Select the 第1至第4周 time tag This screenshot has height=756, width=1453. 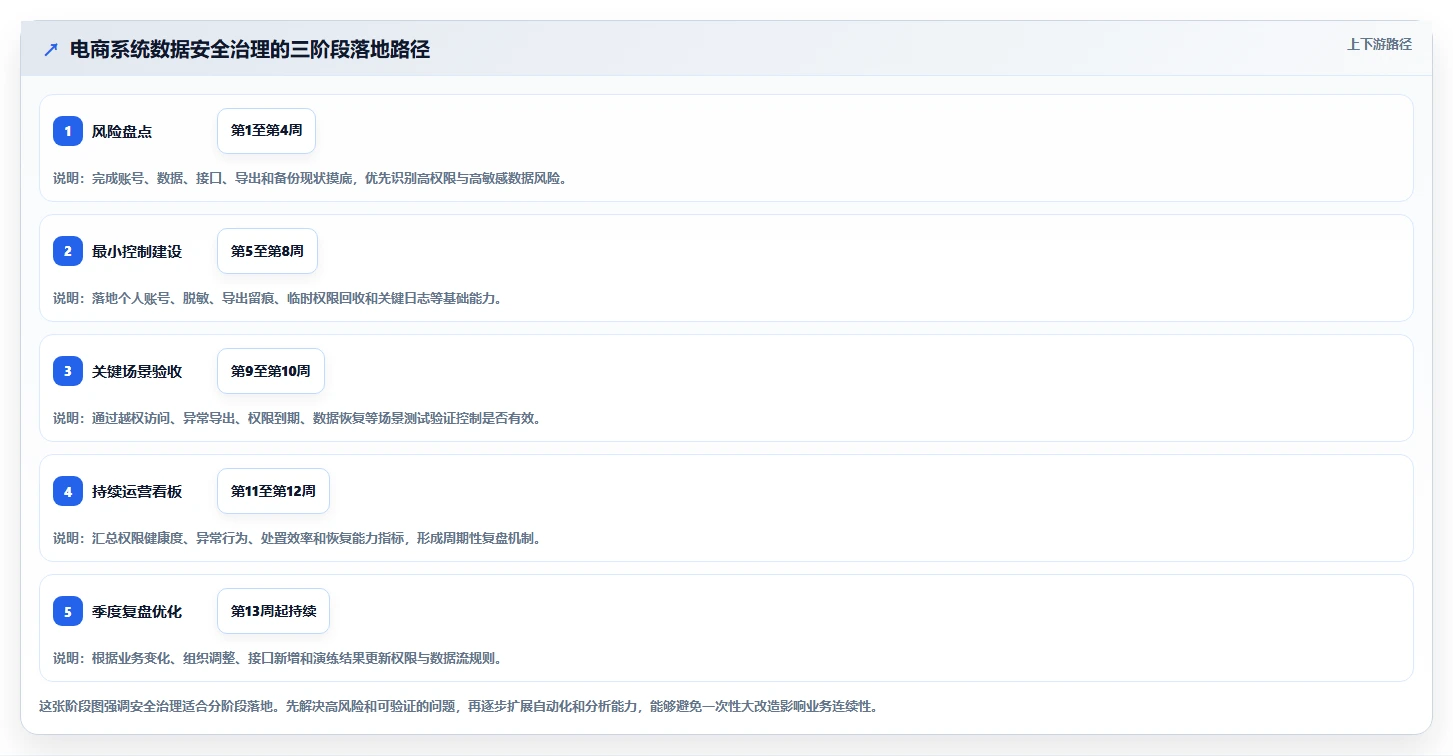coord(266,131)
